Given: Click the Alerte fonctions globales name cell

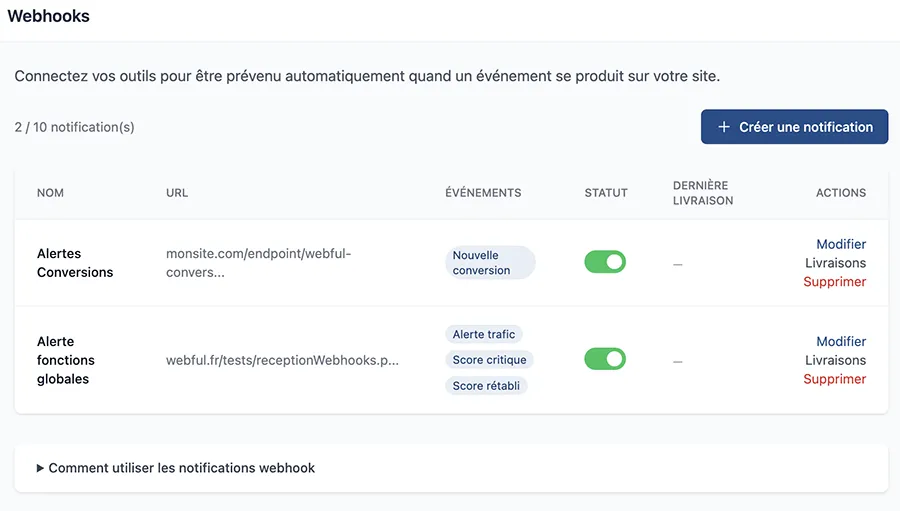Looking at the screenshot, I should 65,360.
